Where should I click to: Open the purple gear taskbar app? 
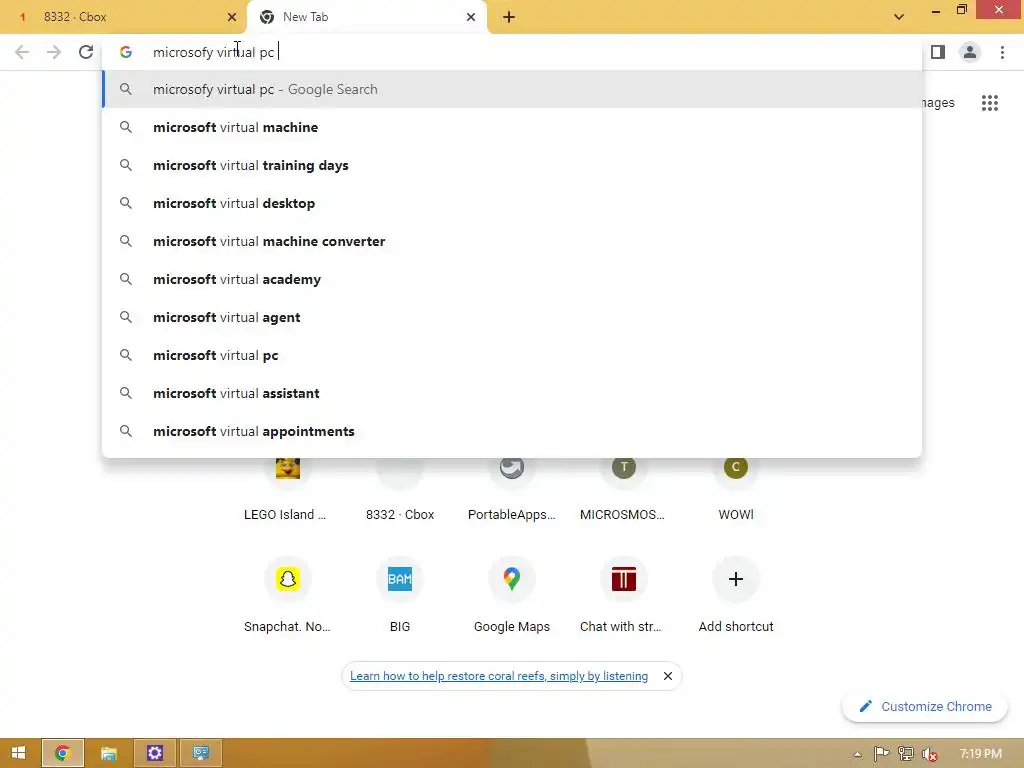[x=155, y=753]
